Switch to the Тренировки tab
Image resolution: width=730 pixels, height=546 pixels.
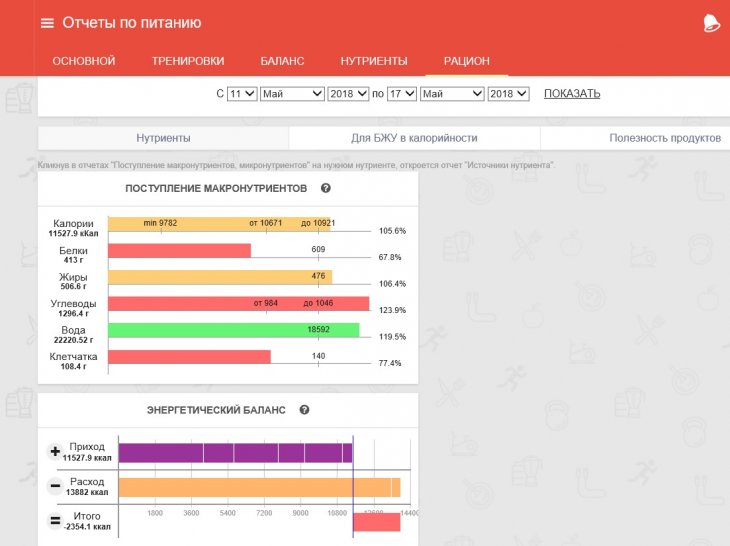click(188, 61)
